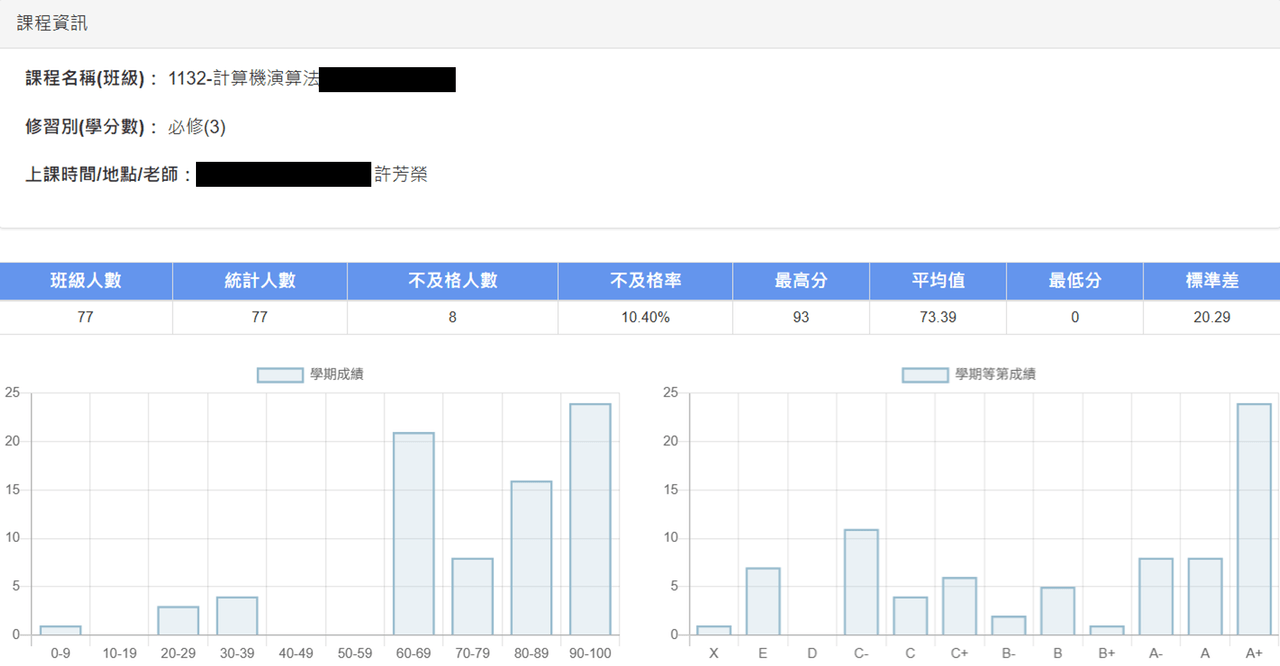Select the 0-9 score bar

(60, 630)
